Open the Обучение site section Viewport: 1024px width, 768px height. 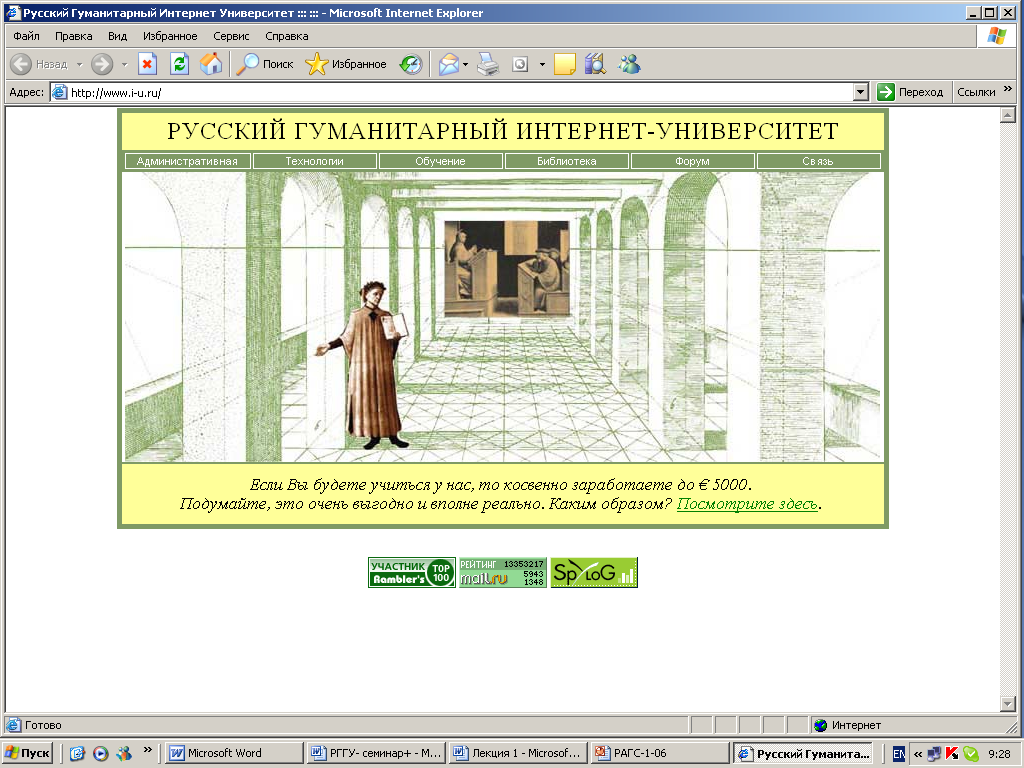click(440, 161)
